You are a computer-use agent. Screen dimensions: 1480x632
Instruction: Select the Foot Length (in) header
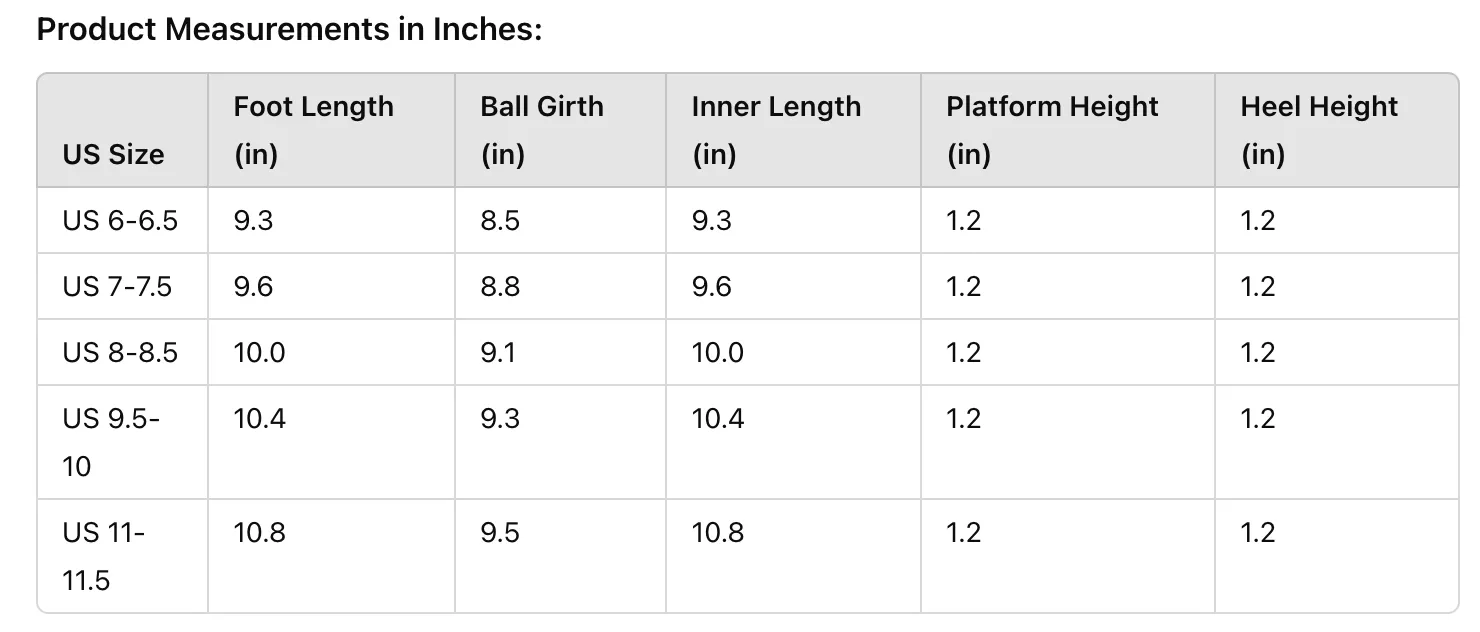click(x=314, y=130)
